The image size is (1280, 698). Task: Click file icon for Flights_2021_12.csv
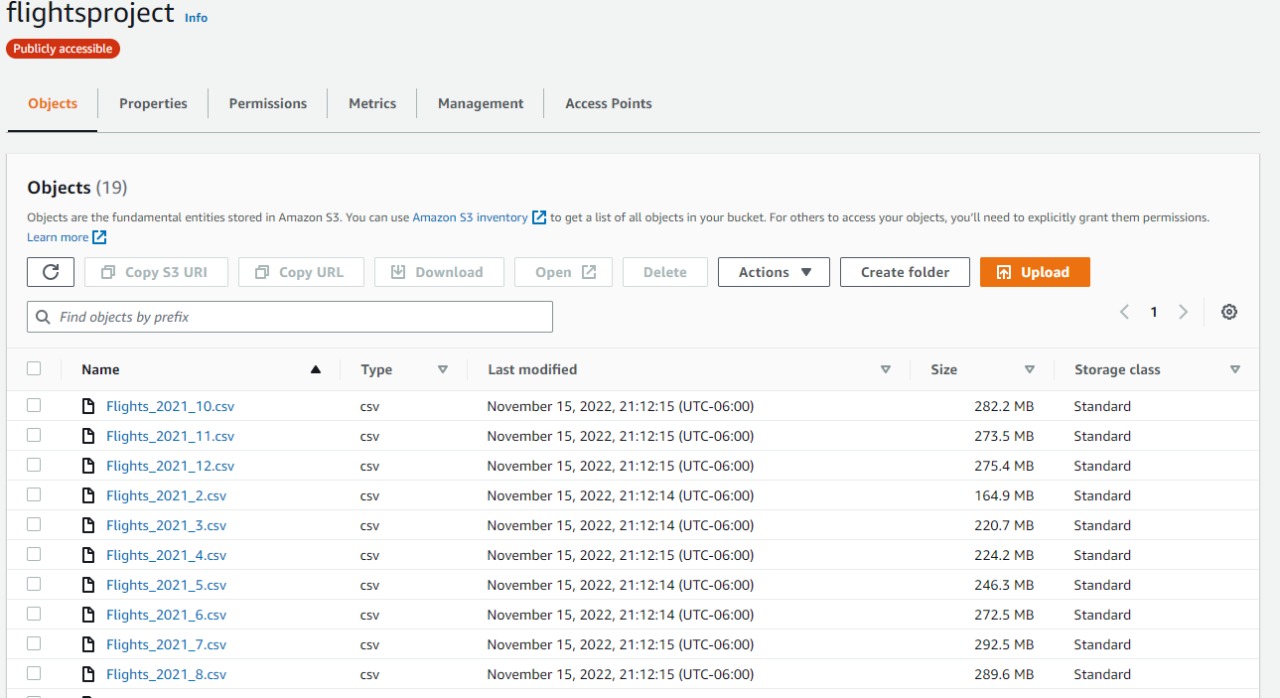pyautogui.click(x=88, y=466)
